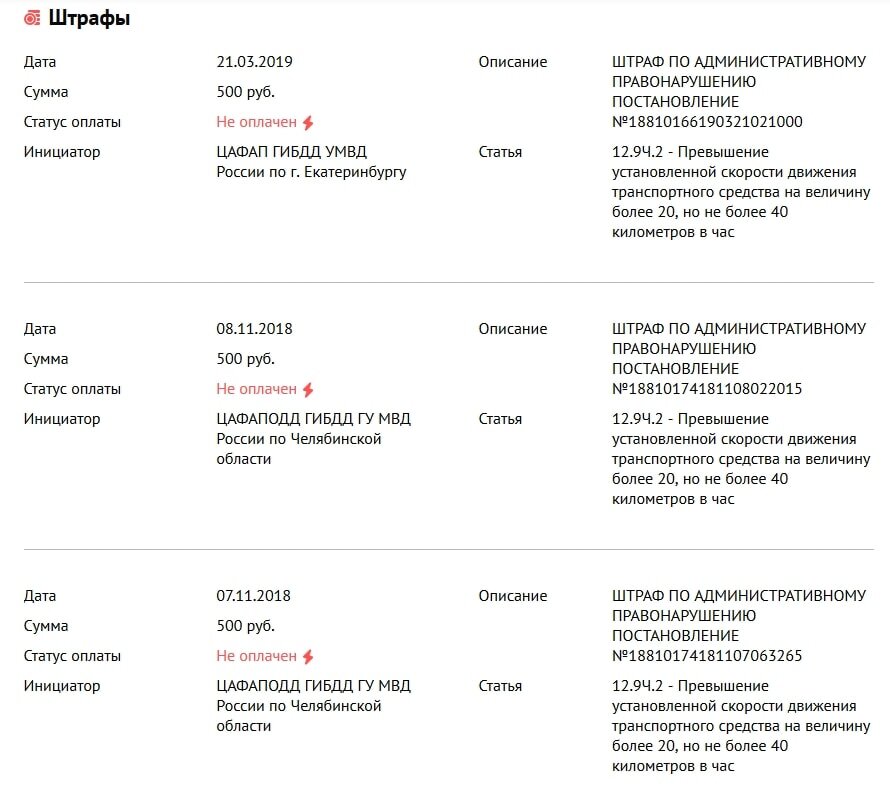Click 500 руб. amount of first fine

[x=245, y=92]
